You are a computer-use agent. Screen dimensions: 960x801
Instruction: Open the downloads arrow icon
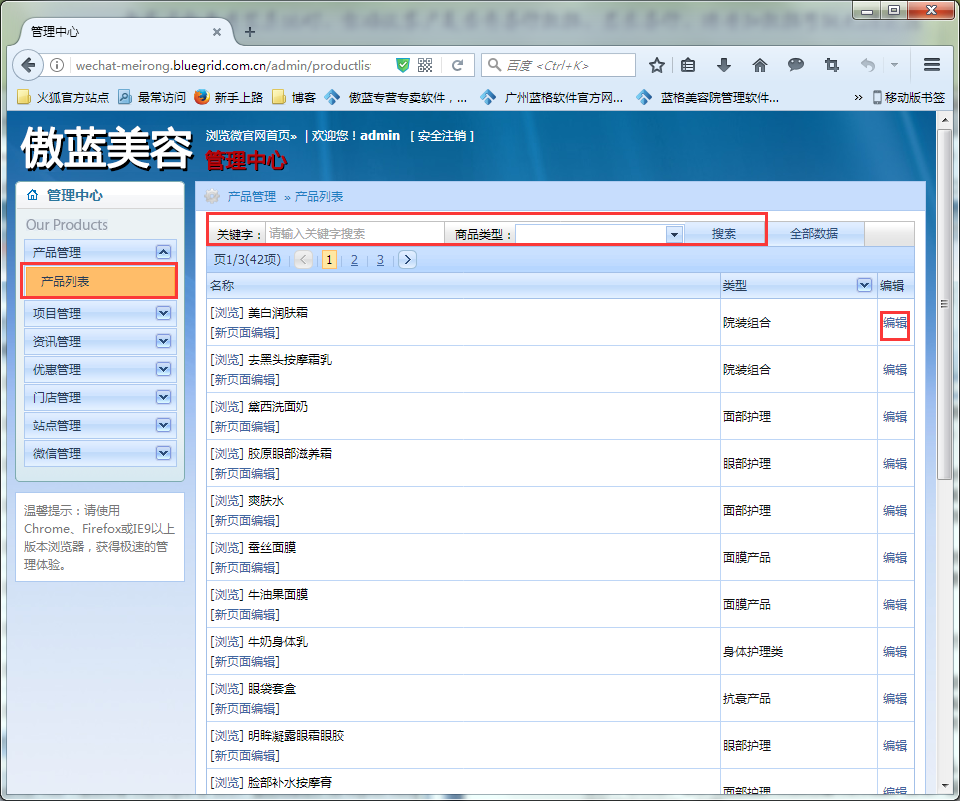[724, 64]
